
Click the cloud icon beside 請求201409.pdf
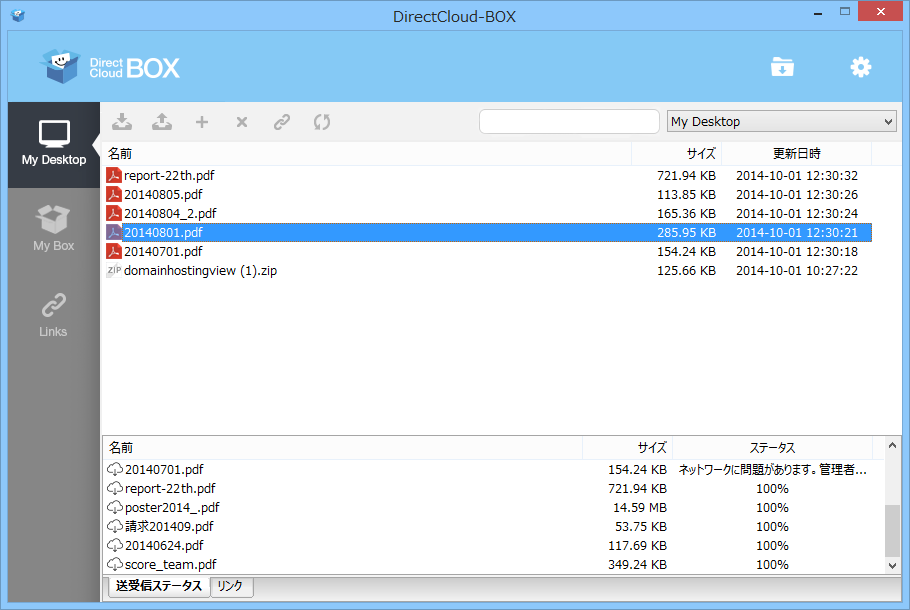pyautogui.click(x=115, y=526)
